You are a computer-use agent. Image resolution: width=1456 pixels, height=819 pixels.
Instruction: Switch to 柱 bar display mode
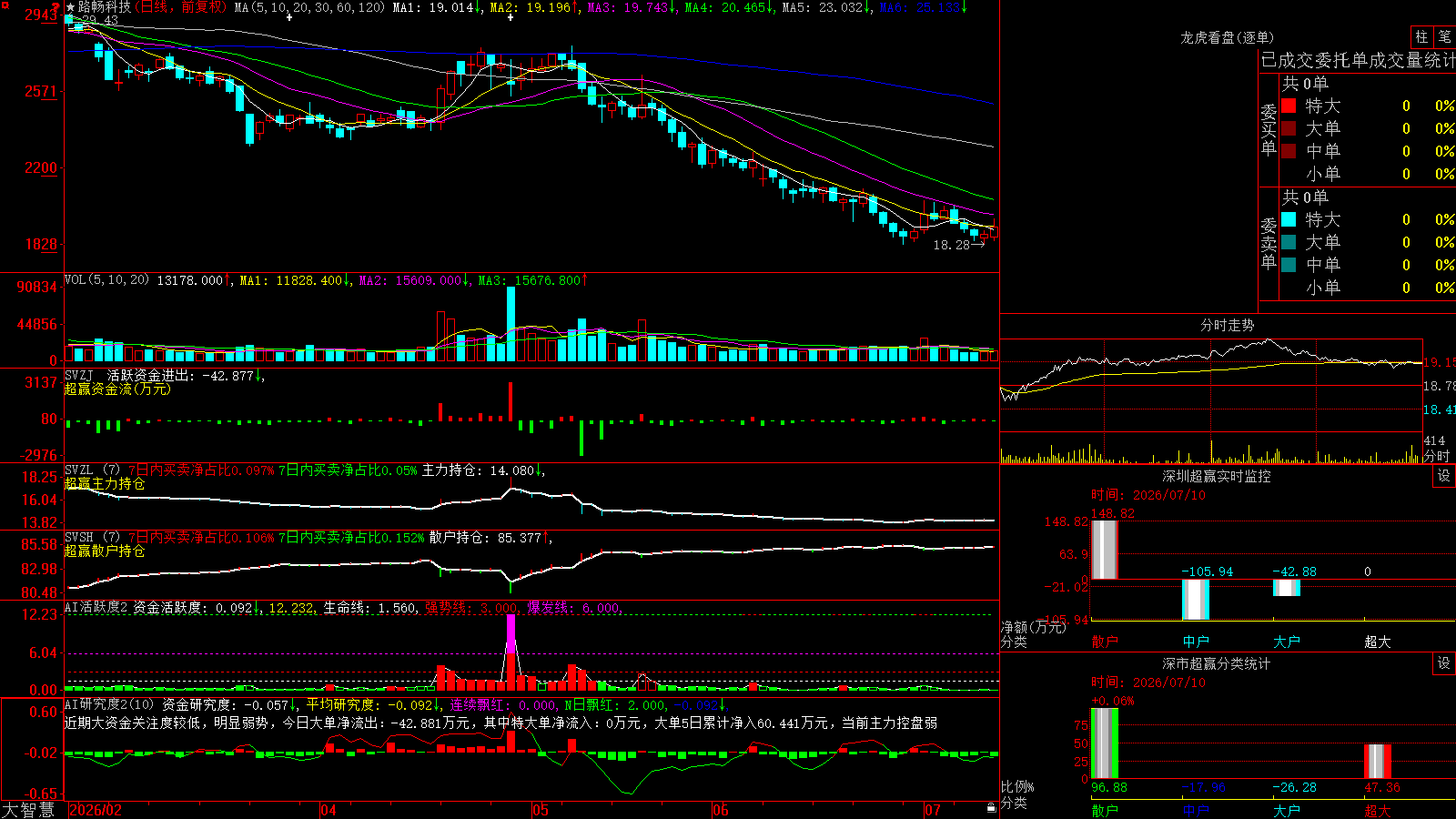[x=1421, y=37]
